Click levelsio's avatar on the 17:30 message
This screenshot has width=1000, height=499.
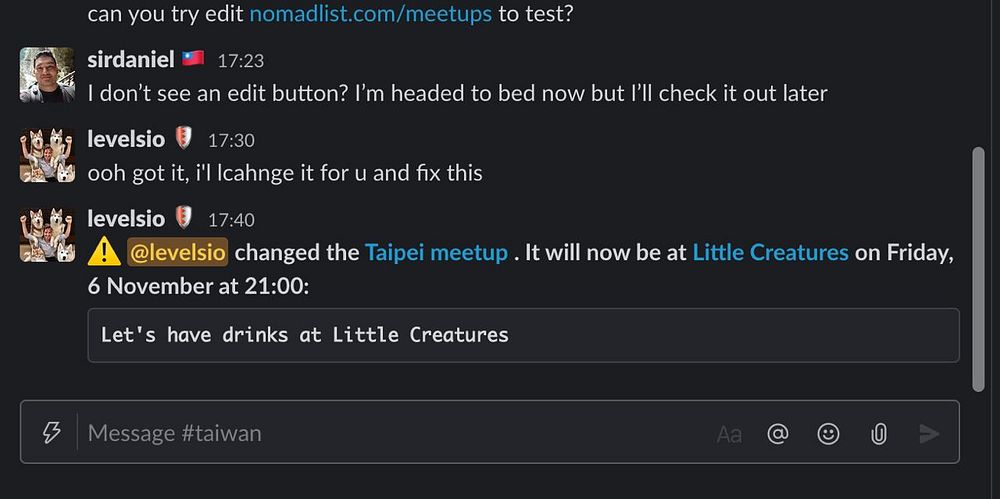tap(47, 155)
